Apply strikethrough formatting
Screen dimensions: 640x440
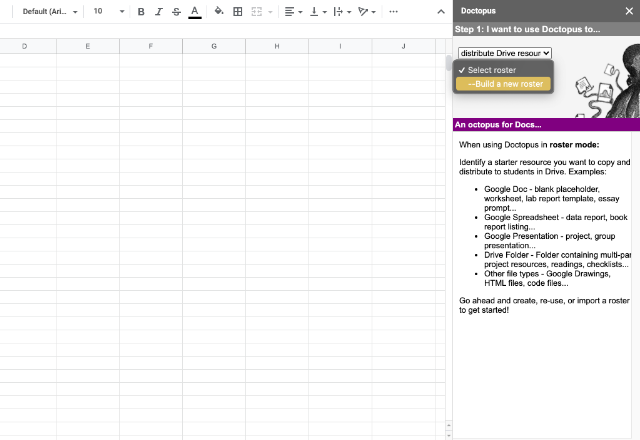tap(176, 12)
